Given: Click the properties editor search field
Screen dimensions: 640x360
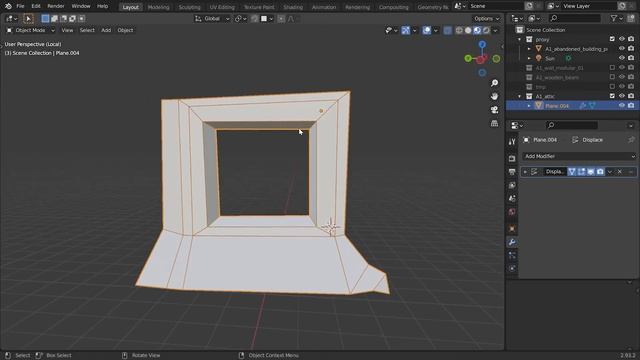Looking at the screenshot, I should pos(571,125).
